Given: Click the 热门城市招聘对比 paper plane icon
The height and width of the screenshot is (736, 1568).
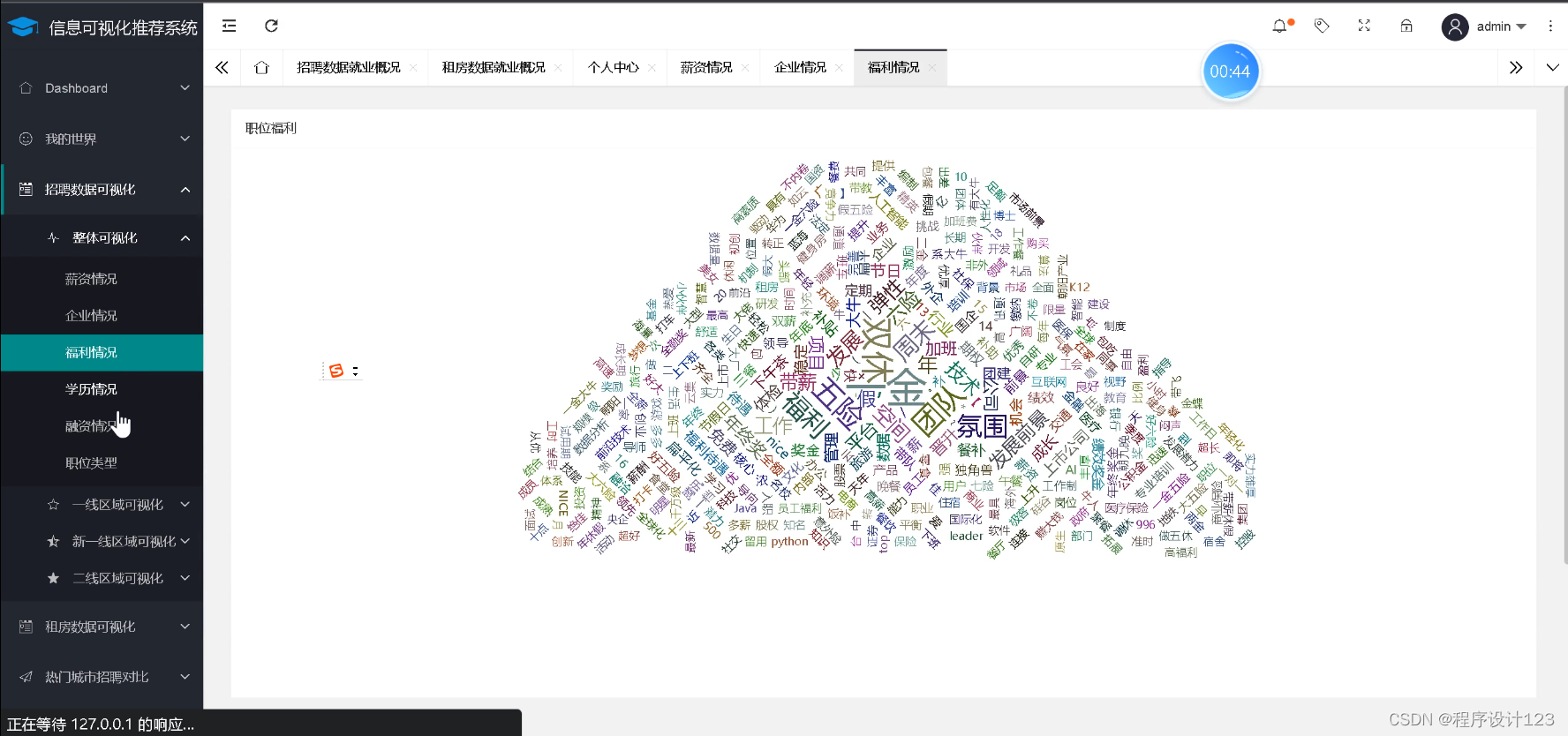Looking at the screenshot, I should tap(26, 677).
